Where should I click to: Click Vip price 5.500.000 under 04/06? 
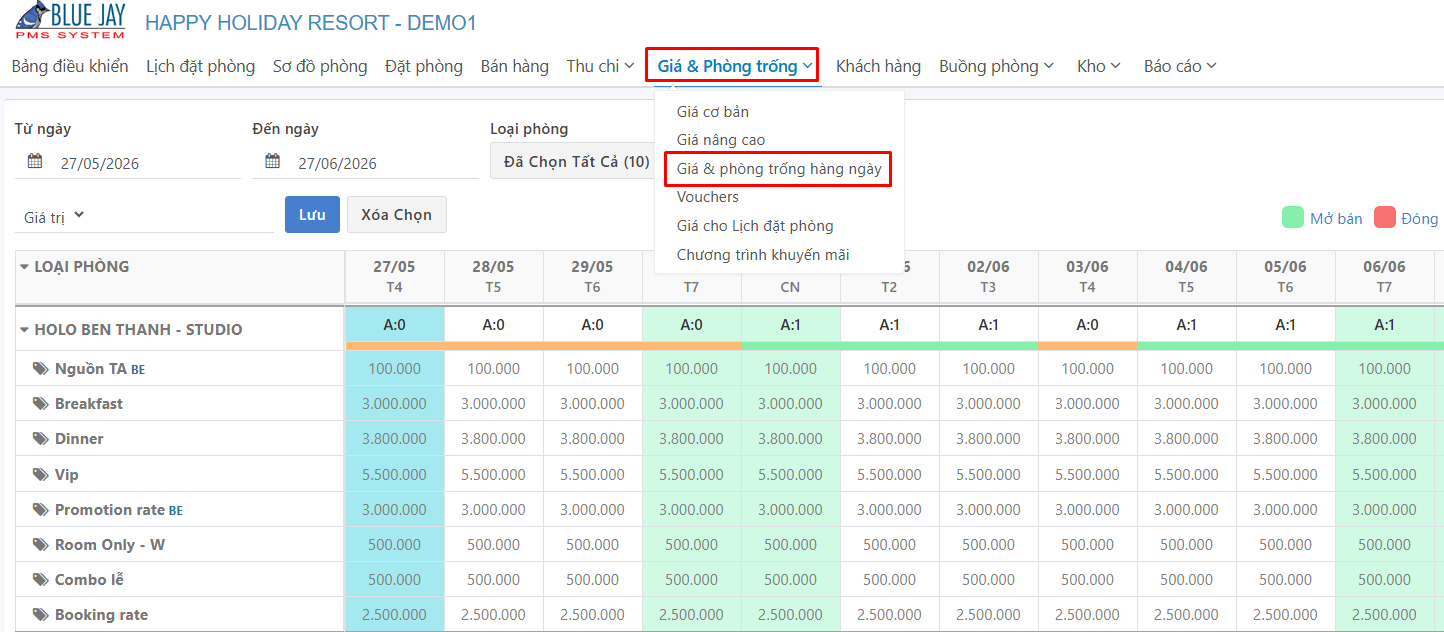click(x=1186, y=475)
